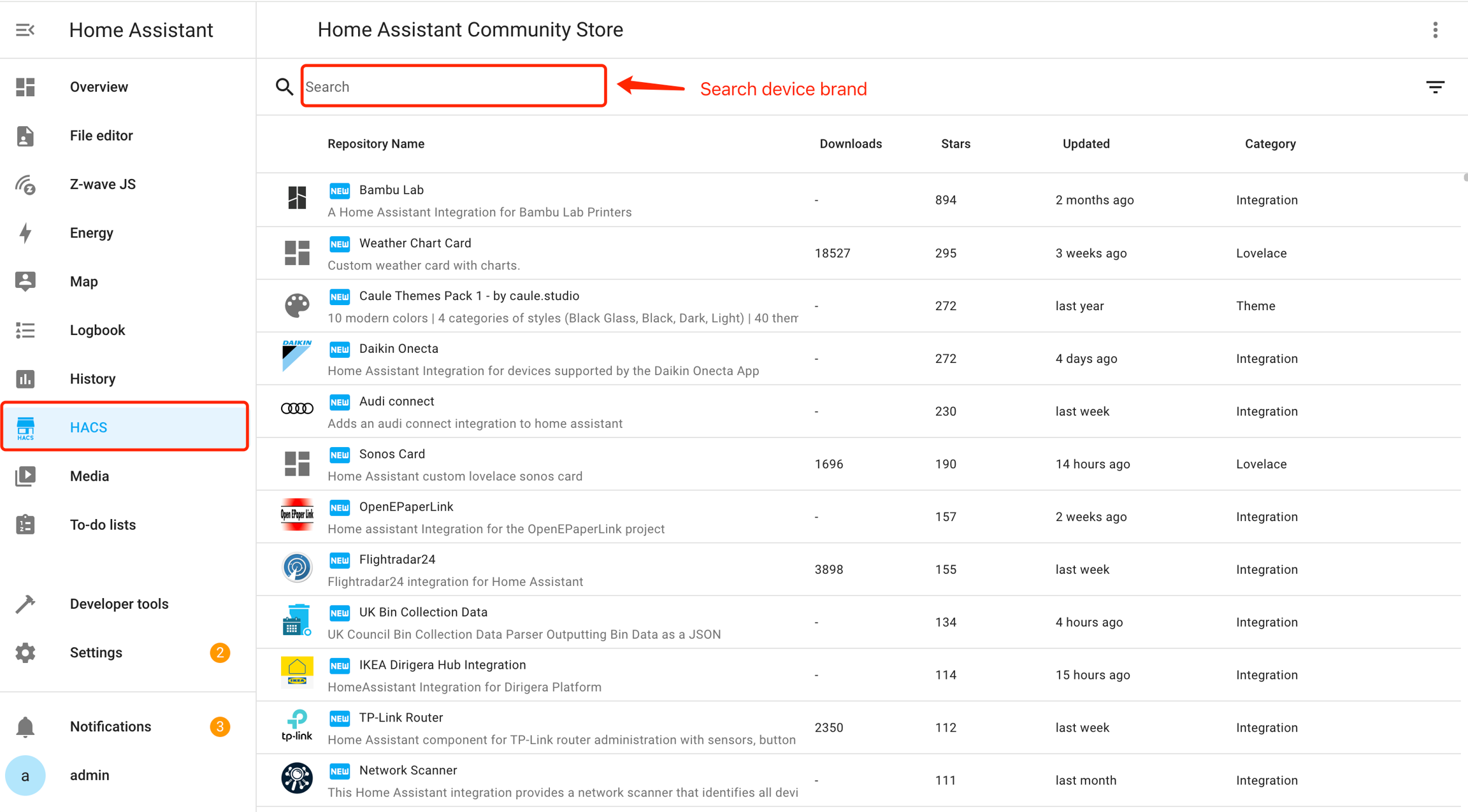Open the Logbook page
The width and height of the screenshot is (1468, 812).
pyautogui.click(x=97, y=330)
